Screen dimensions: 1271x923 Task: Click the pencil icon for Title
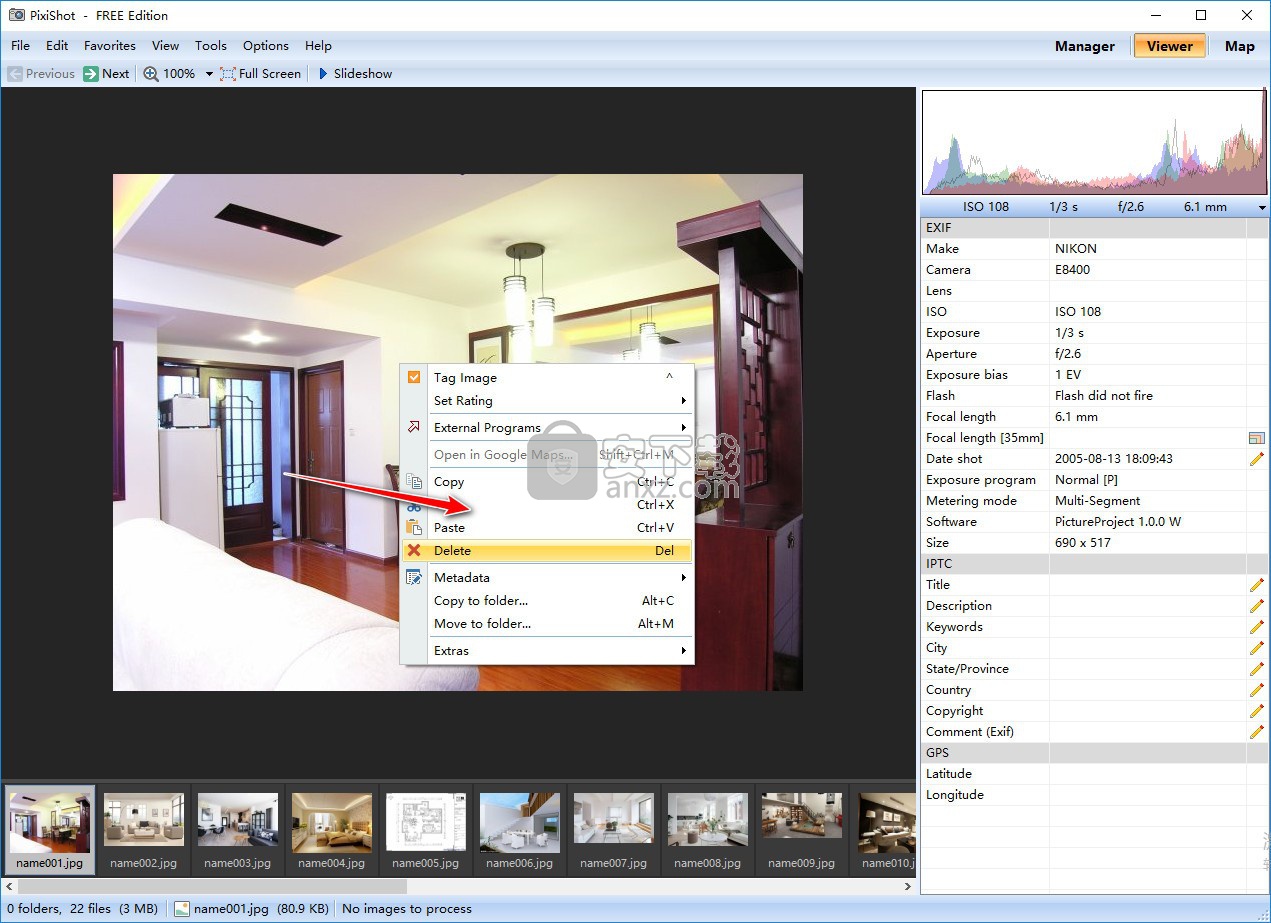pyautogui.click(x=1257, y=585)
